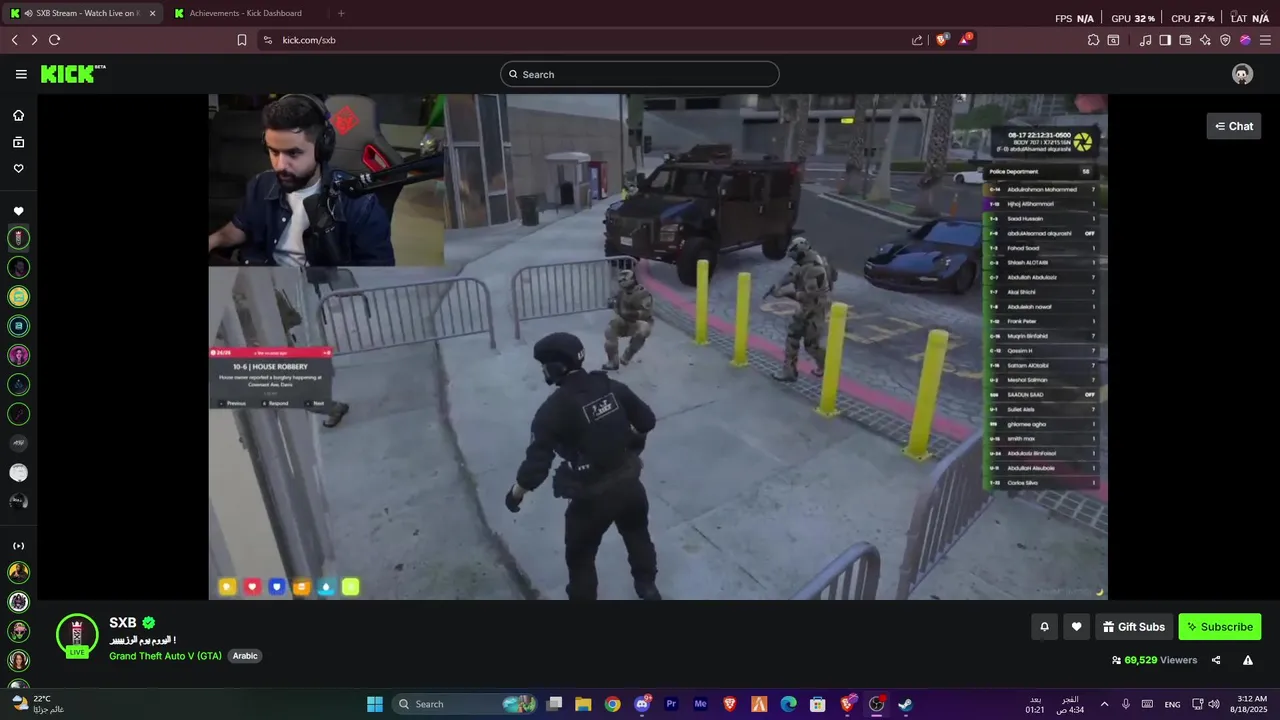The width and height of the screenshot is (1280, 720).
Task: Open the Kick sidebar hamburger menu
Action: click(21, 74)
